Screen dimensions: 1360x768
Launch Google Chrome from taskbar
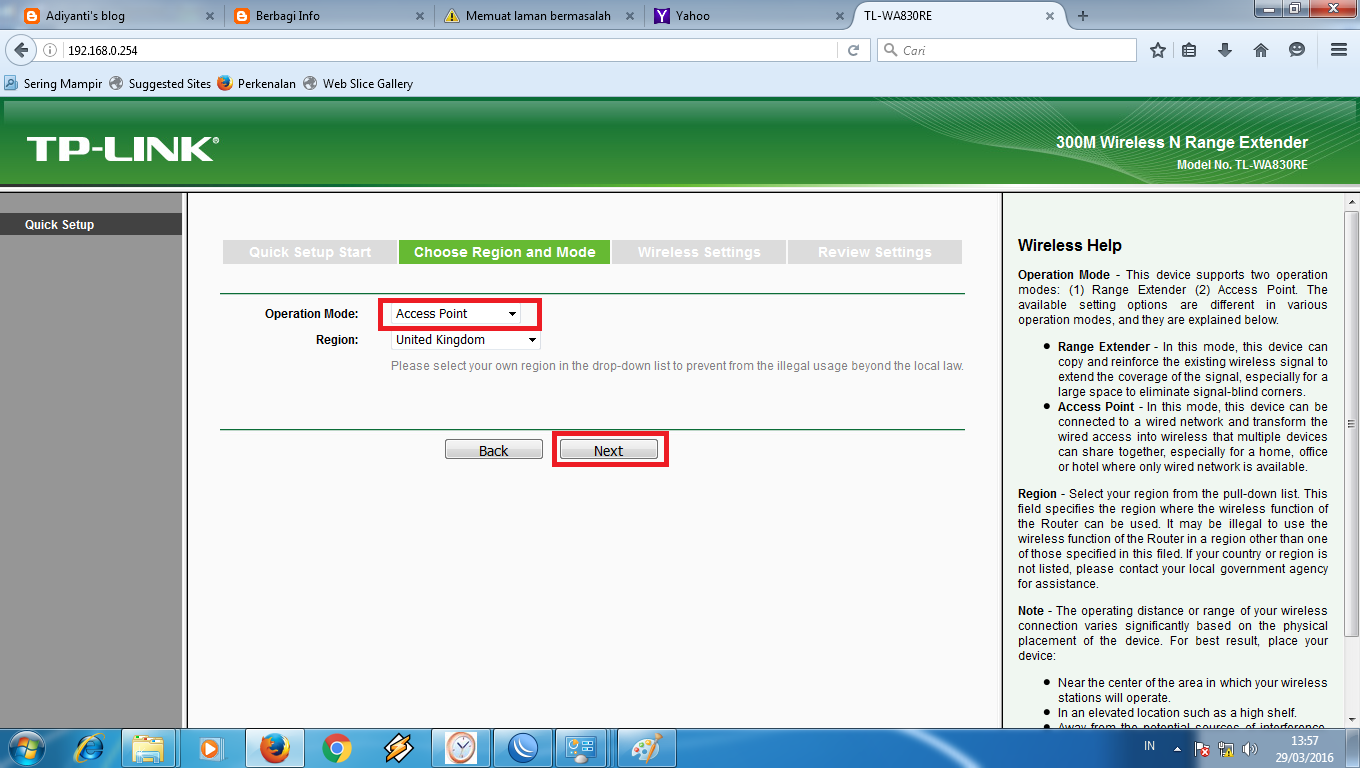(337, 747)
